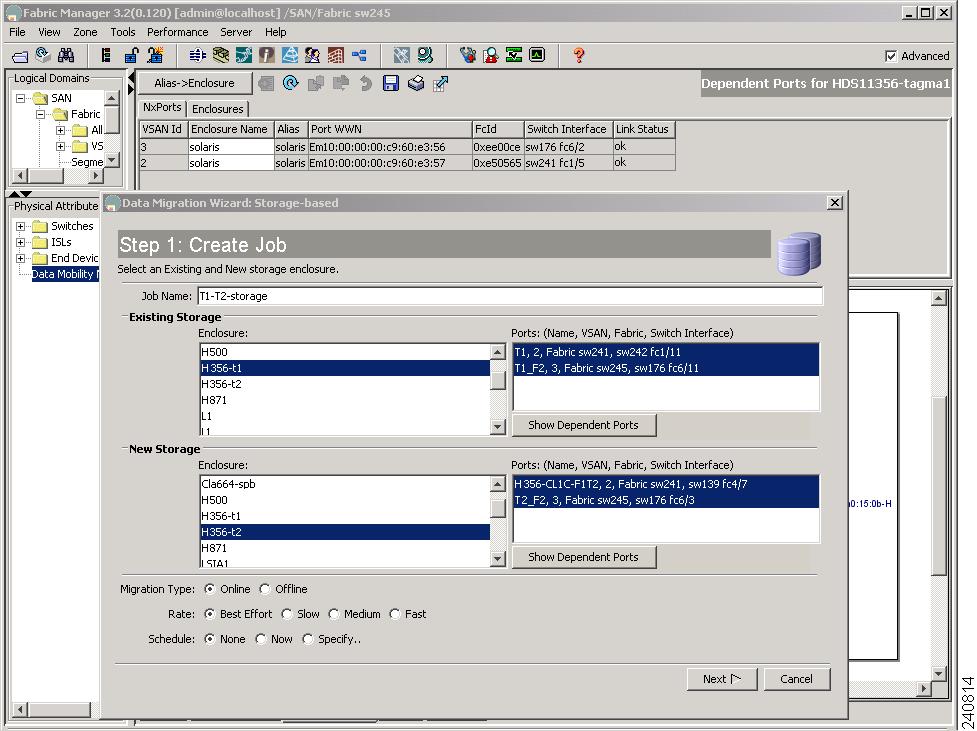The image size is (977, 731).
Task: Click the green performance monitor icon
Action: 514,55
